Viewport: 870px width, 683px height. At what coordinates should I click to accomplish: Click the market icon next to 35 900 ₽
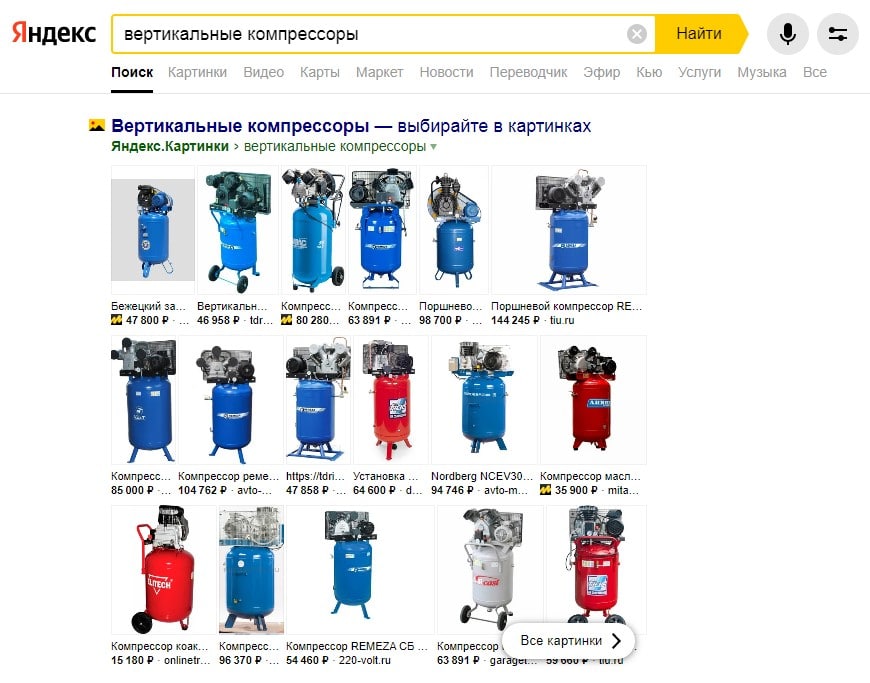(x=545, y=490)
